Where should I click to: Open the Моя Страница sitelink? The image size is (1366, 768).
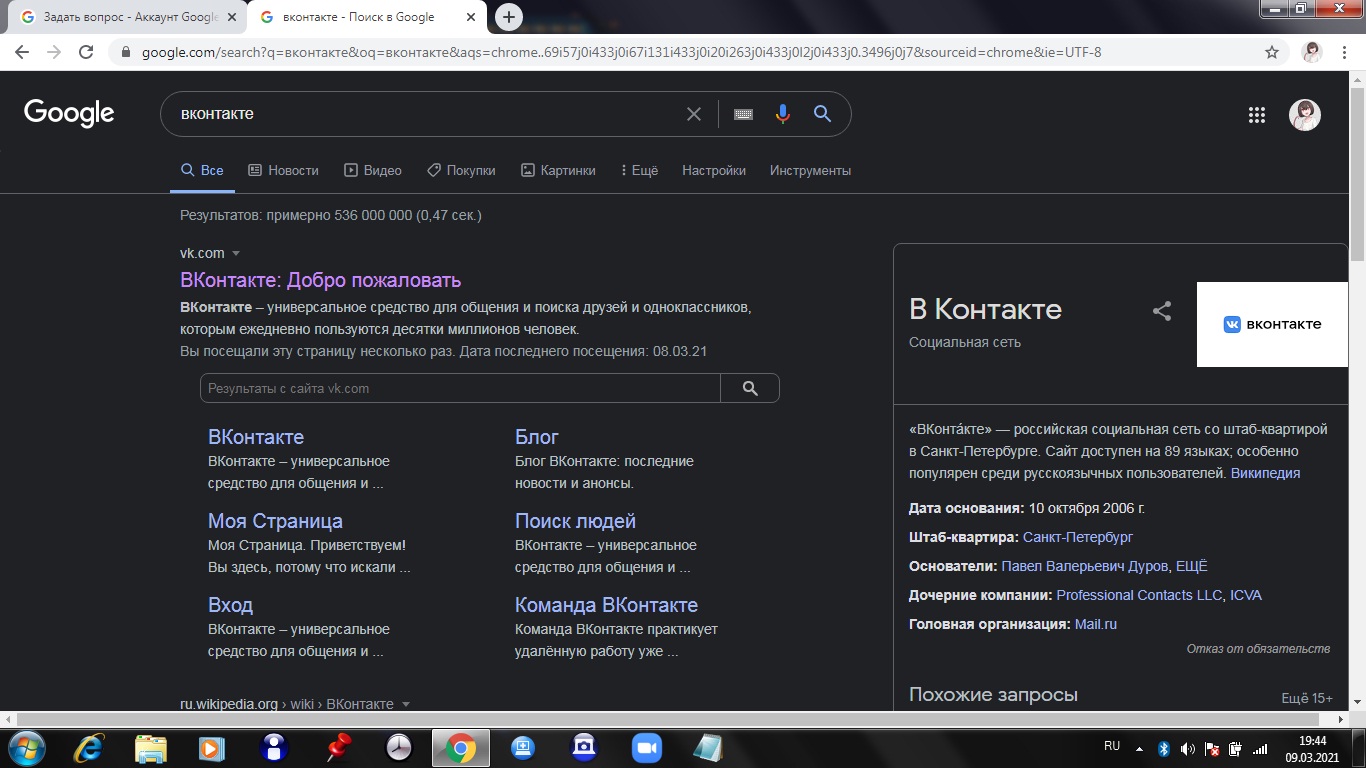[275, 521]
